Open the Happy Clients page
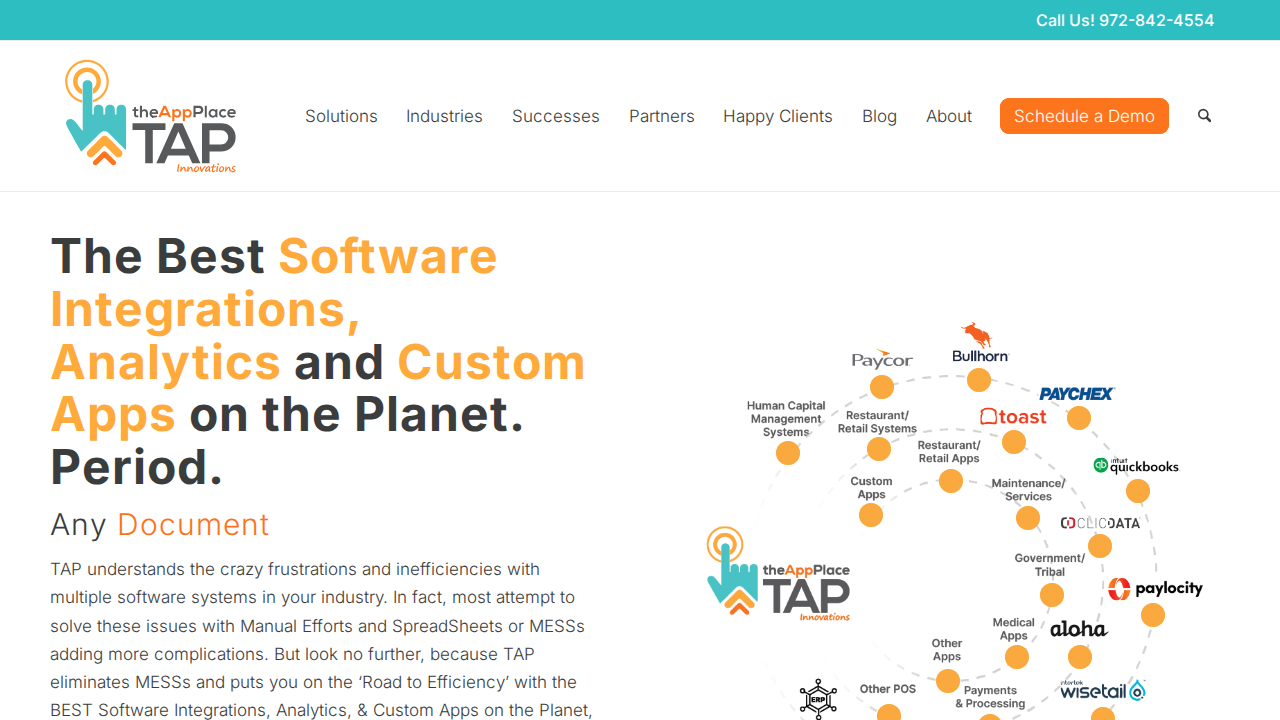Image resolution: width=1280 pixels, height=720 pixels. click(777, 116)
